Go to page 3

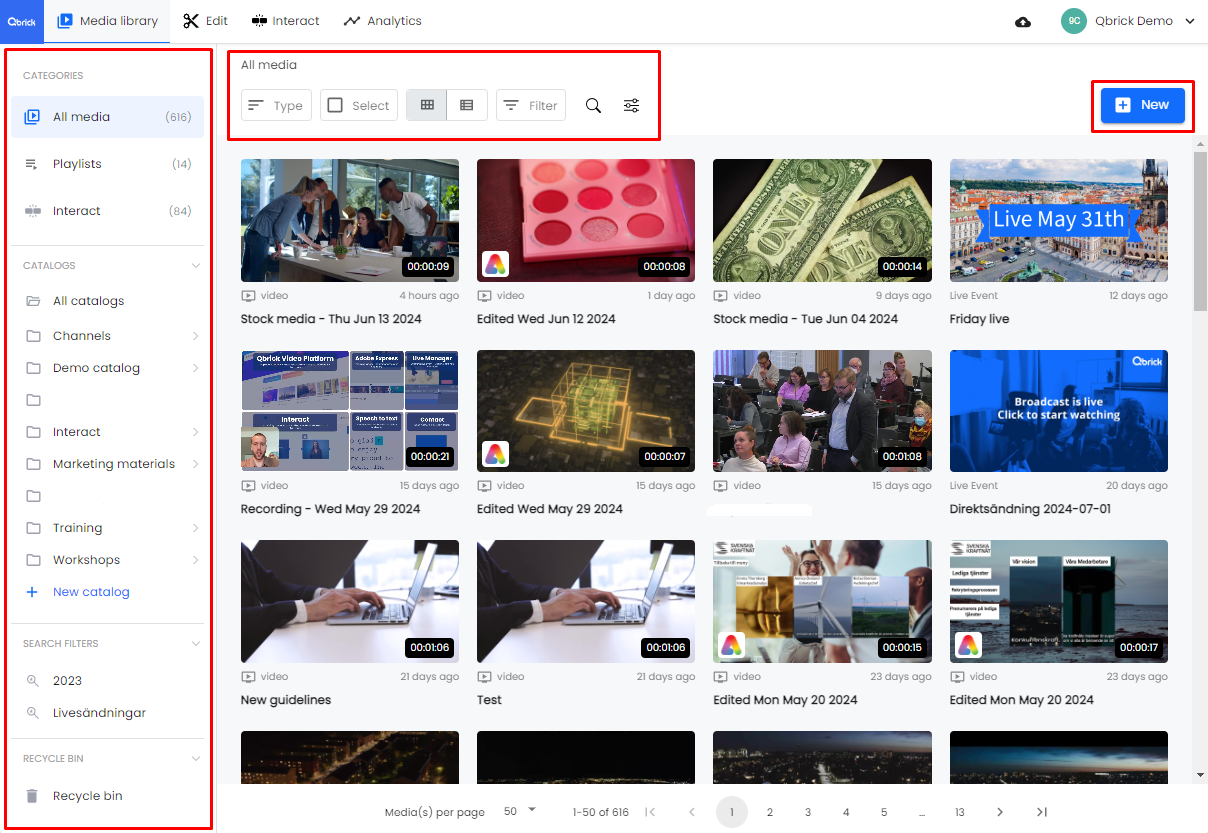pos(808,812)
